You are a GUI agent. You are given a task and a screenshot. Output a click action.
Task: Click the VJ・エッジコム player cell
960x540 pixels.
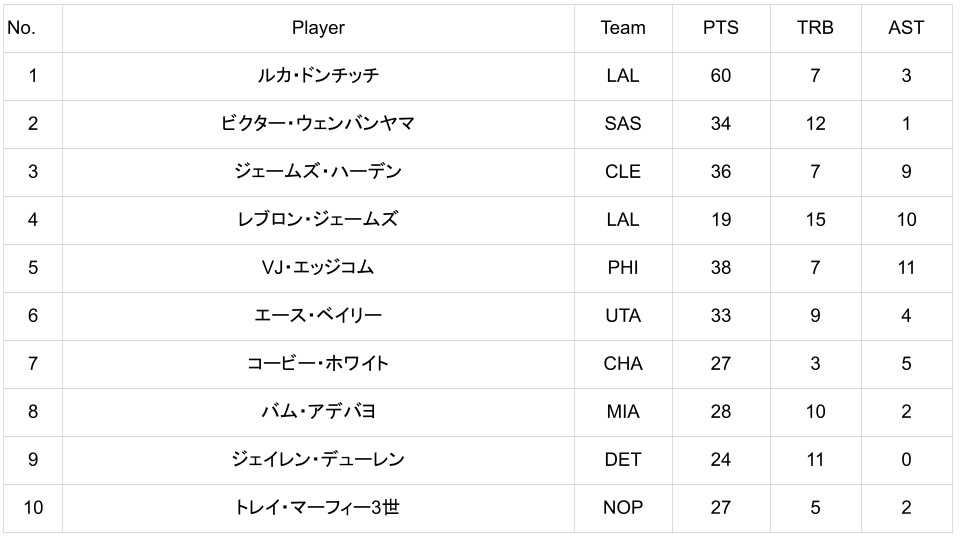click(318, 268)
